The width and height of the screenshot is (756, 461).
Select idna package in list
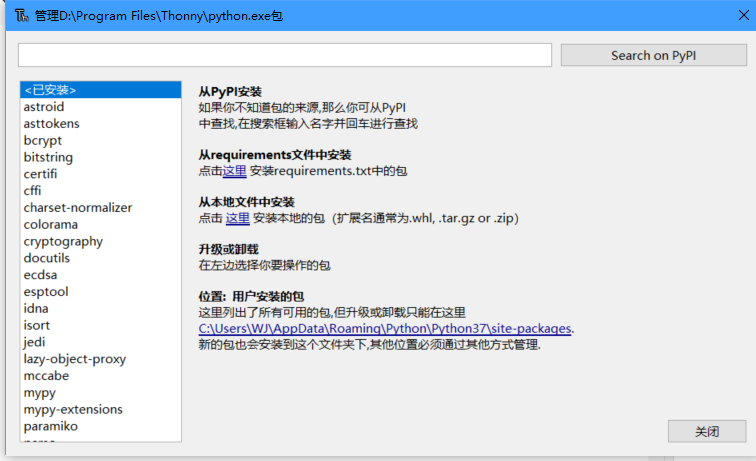coord(101,308)
